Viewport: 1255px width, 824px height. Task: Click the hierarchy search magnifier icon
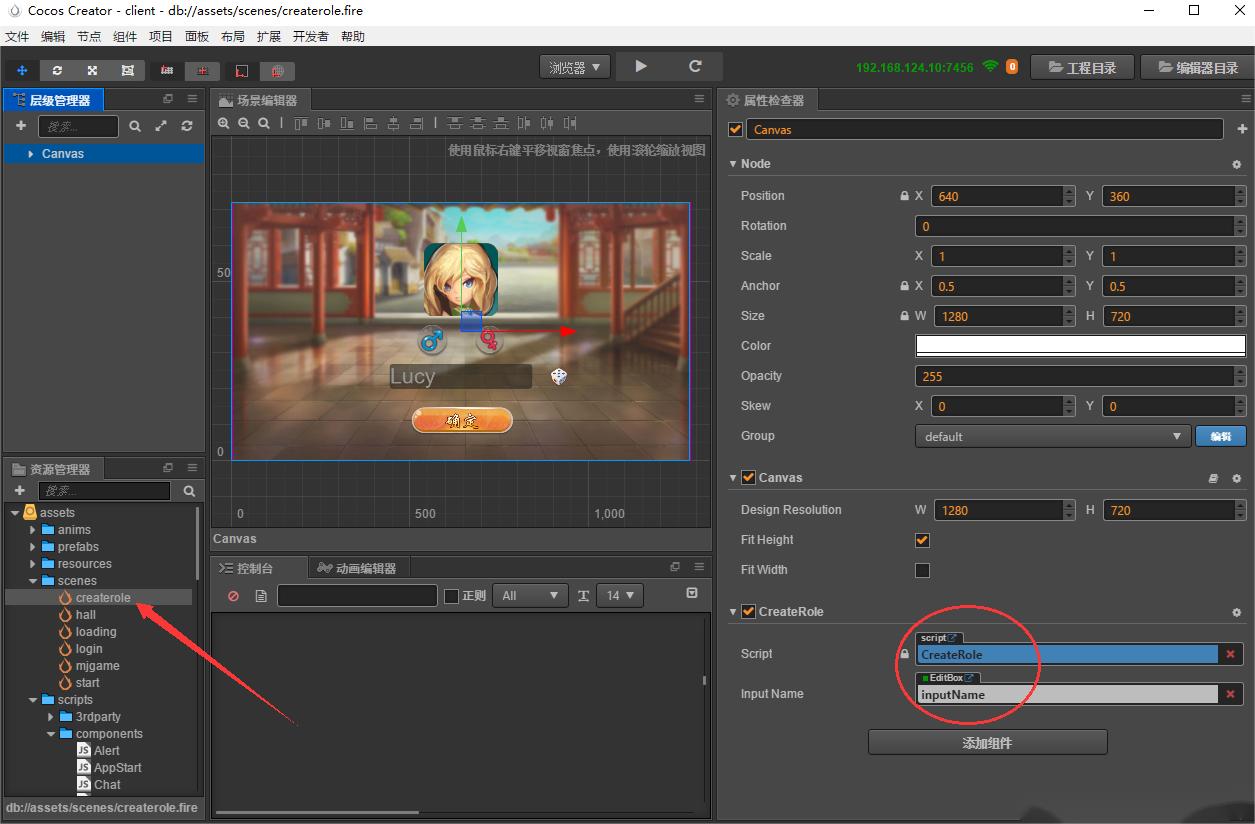click(x=135, y=127)
